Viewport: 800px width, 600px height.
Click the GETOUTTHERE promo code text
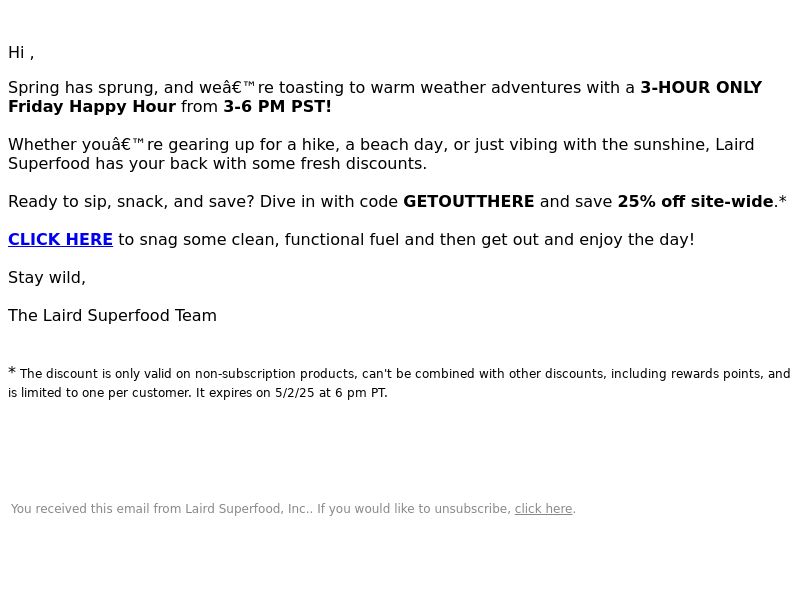(x=468, y=202)
